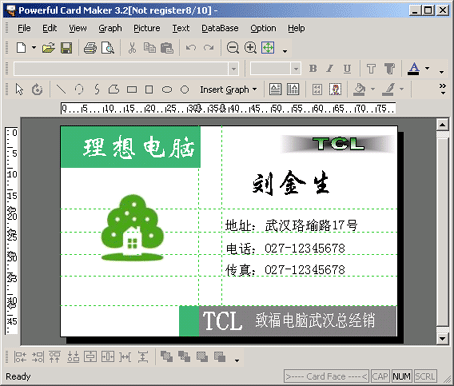Select the Line drawing tool
This screenshot has width=454, height=386.
[x=61, y=89]
